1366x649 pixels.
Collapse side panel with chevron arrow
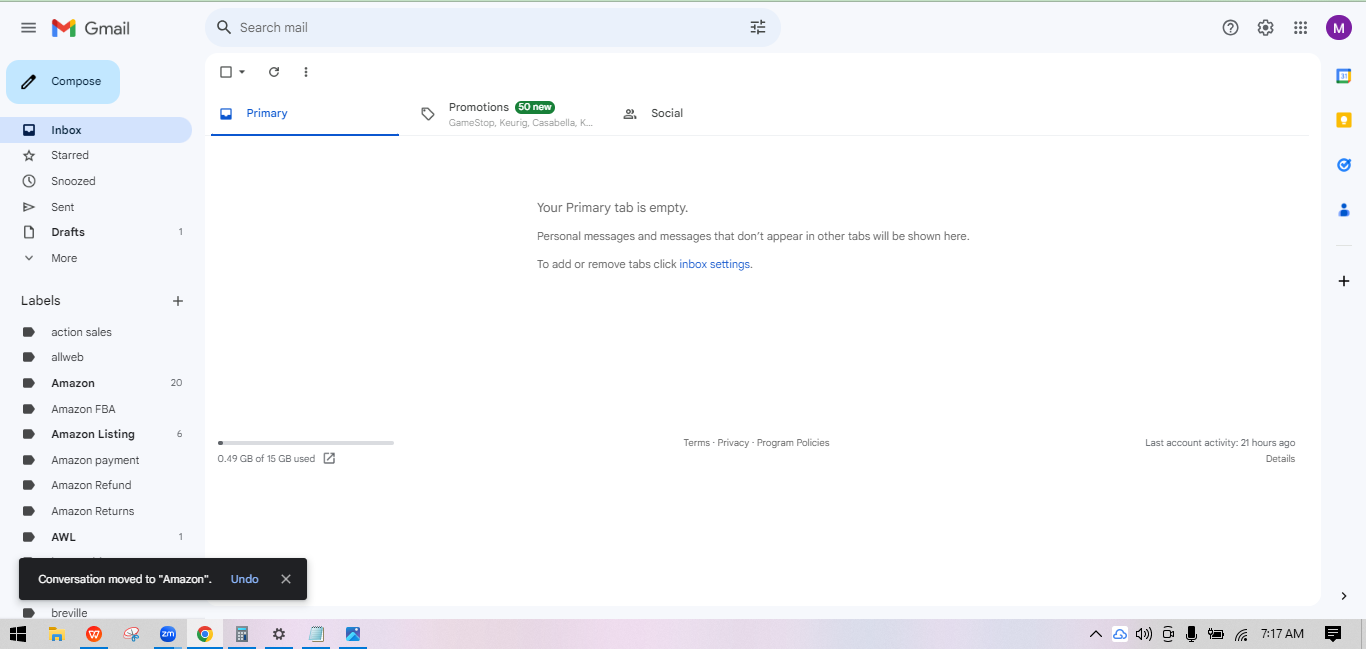1344,596
